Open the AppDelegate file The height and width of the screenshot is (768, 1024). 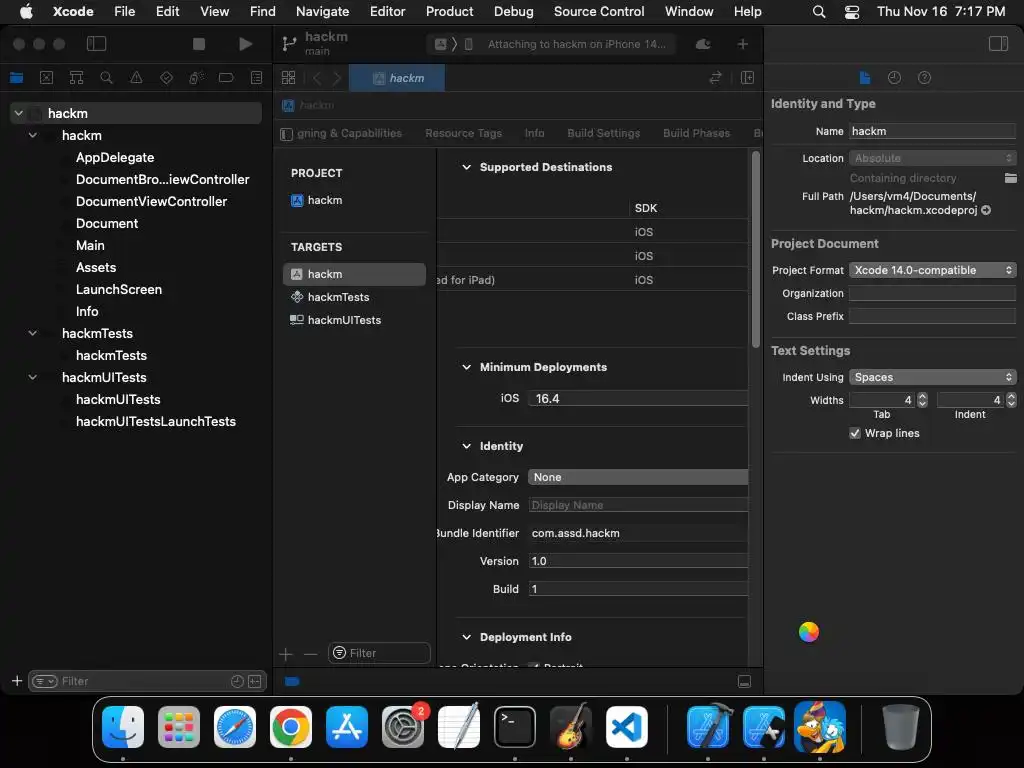115,157
